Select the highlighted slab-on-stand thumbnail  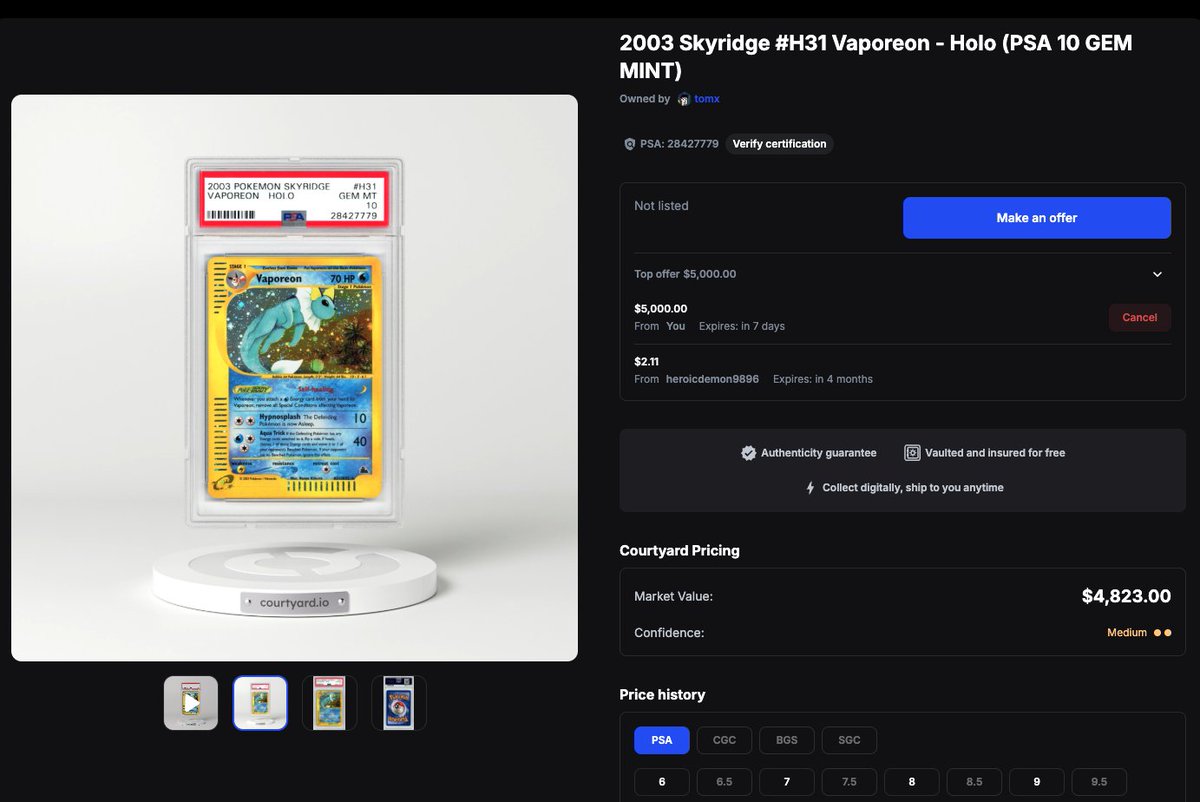260,703
